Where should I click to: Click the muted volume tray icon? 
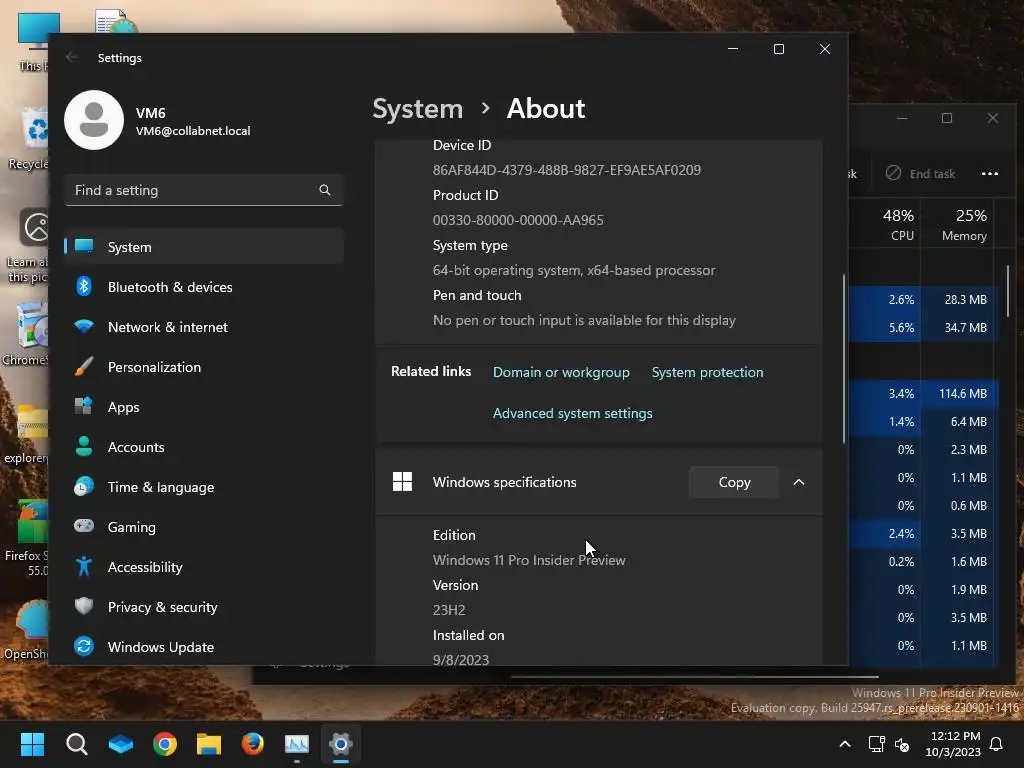click(902, 744)
